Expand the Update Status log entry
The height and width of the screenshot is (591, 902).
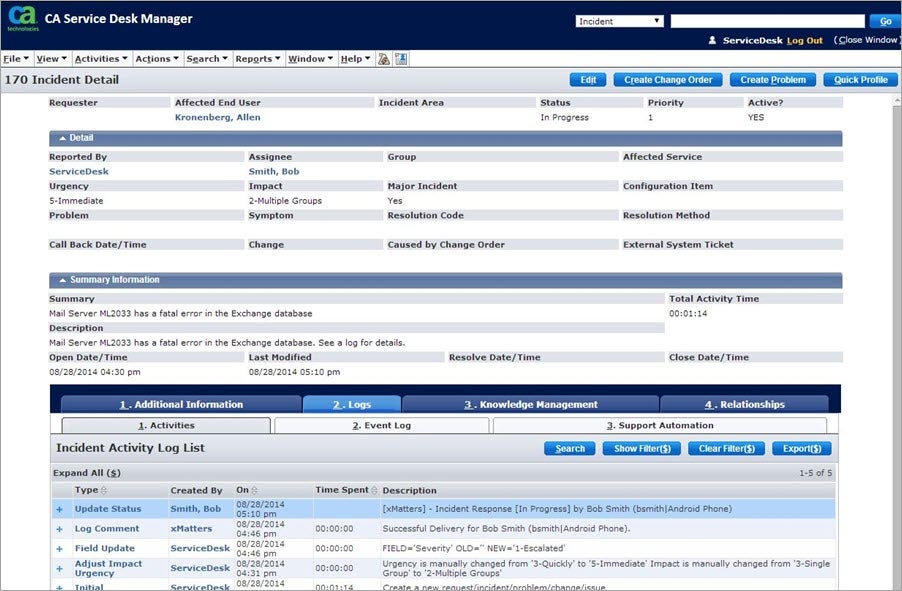coord(58,508)
